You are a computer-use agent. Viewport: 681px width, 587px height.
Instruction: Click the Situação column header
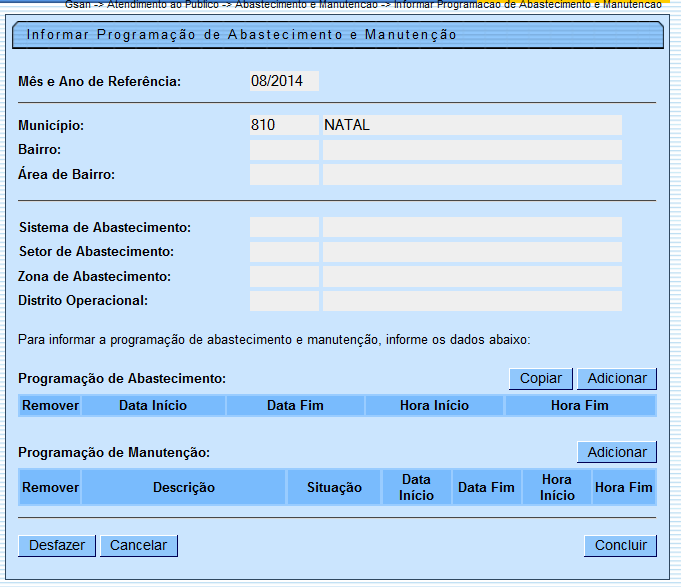(x=334, y=487)
